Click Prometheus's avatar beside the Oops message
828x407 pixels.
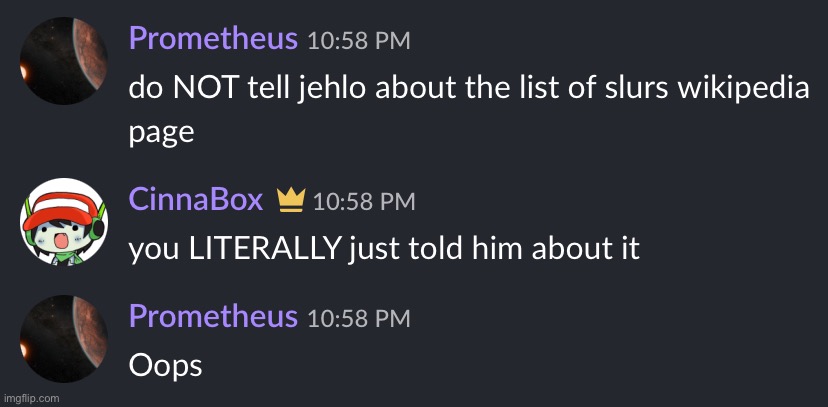pyautogui.click(x=64, y=338)
